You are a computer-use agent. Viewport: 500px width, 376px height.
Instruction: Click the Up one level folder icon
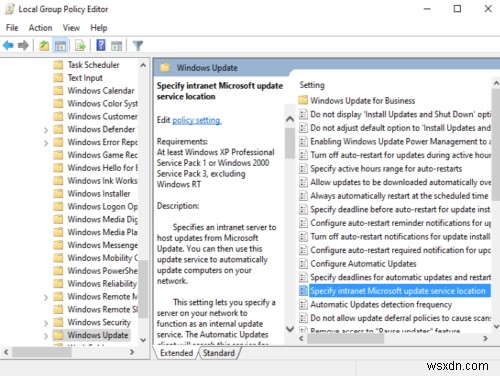(x=44, y=45)
